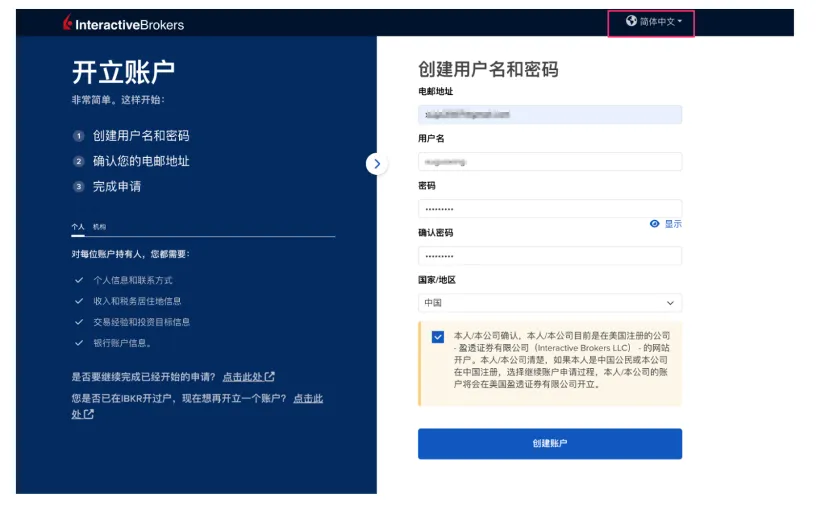Click the 对每位账户持有人，您都需要 text
The height and width of the screenshot is (526, 830).
131,254
